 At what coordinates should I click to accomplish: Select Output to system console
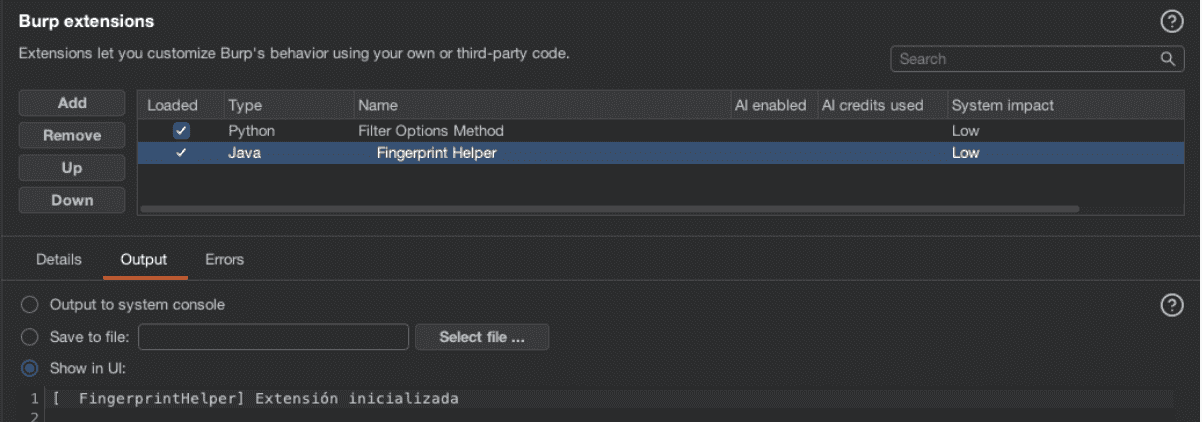coord(31,304)
